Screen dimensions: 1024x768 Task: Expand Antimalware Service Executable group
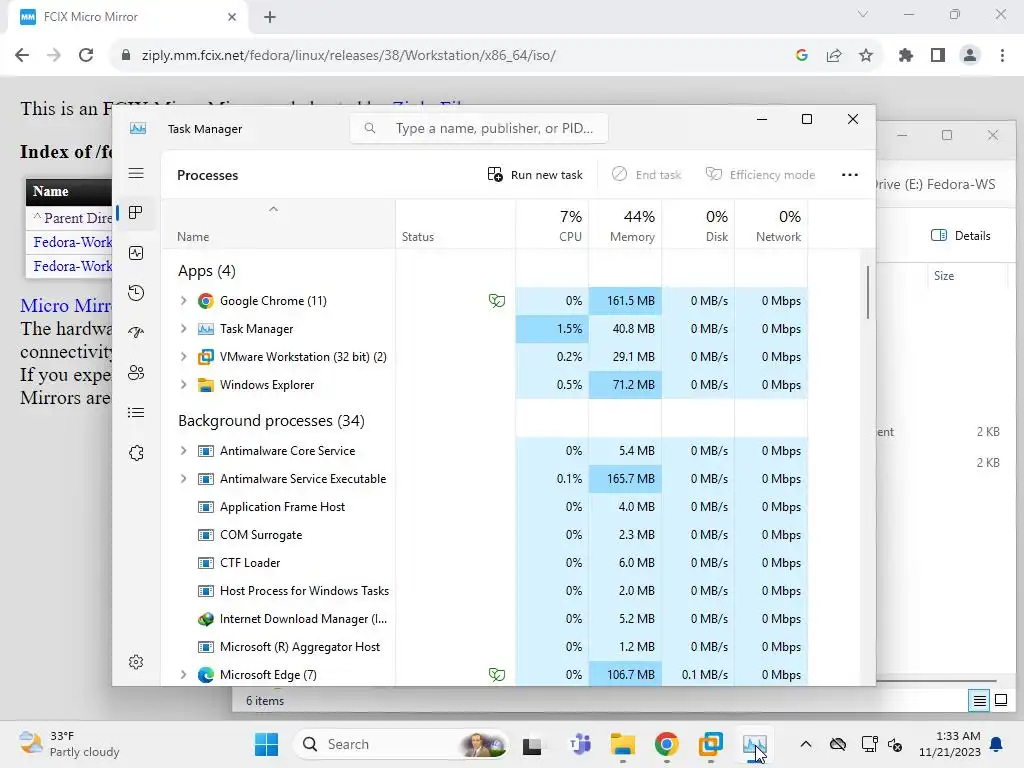coord(184,479)
